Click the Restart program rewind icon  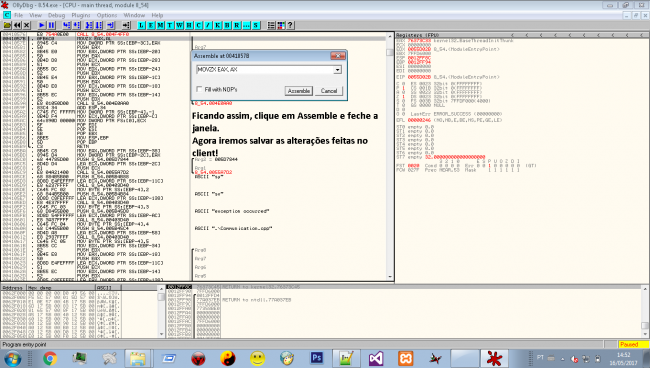(x=17, y=25)
